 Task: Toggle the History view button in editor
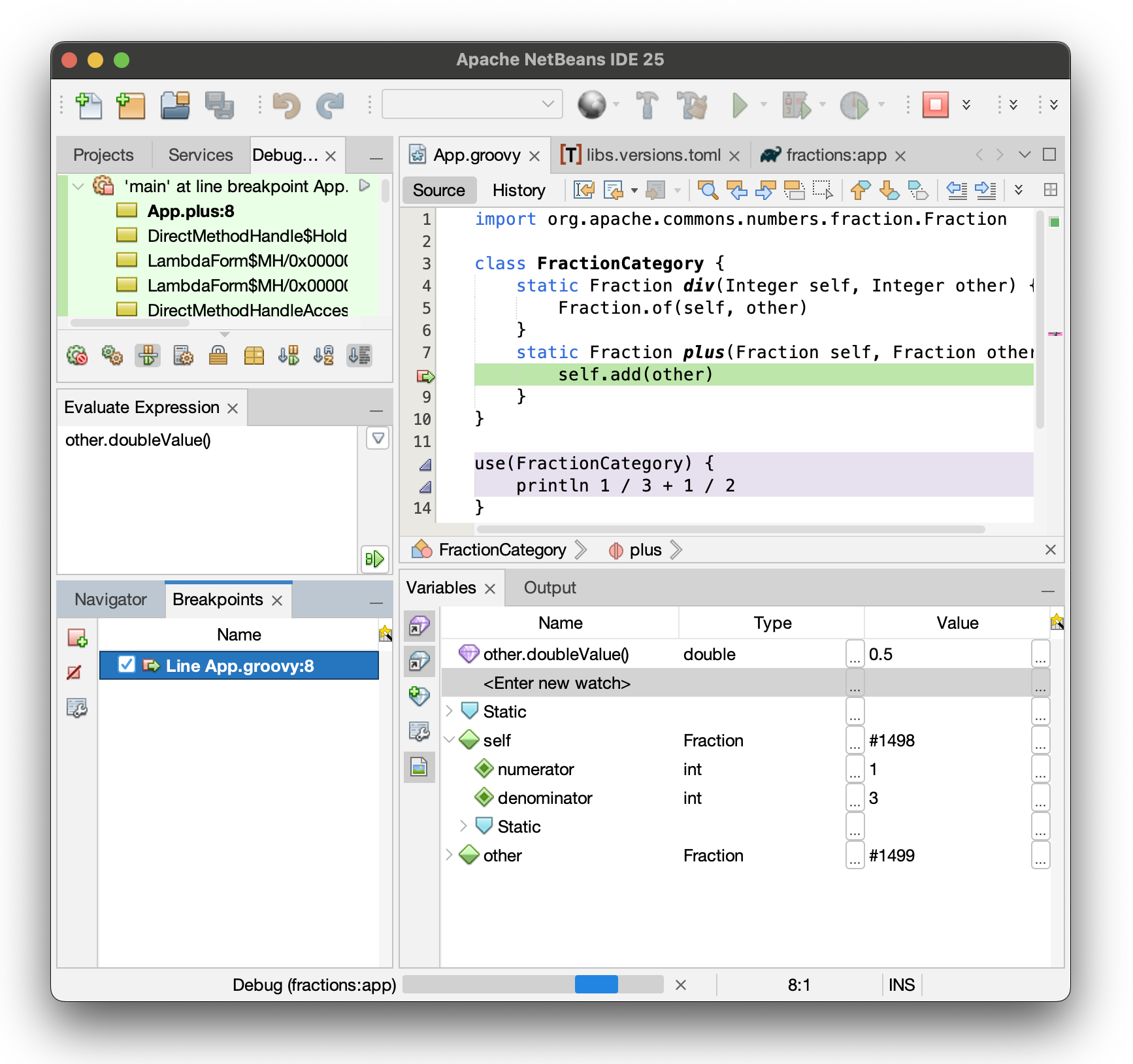pyautogui.click(x=519, y=190)
